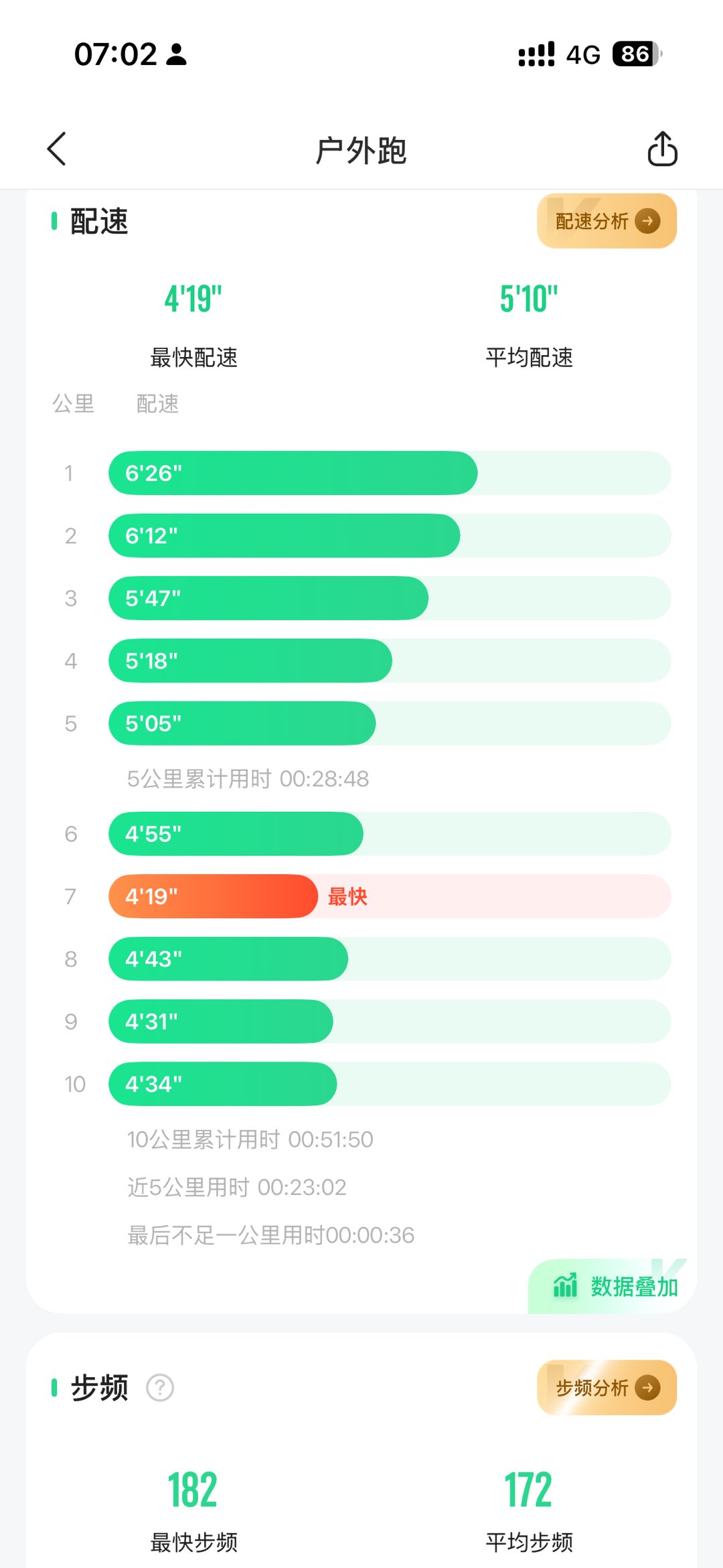Image resolution: width=723 pixels, height=1568 pixels.
Task: Open the 数据叠加 data overlay button
Action: pyautogui.click(x=633, y=1287)
